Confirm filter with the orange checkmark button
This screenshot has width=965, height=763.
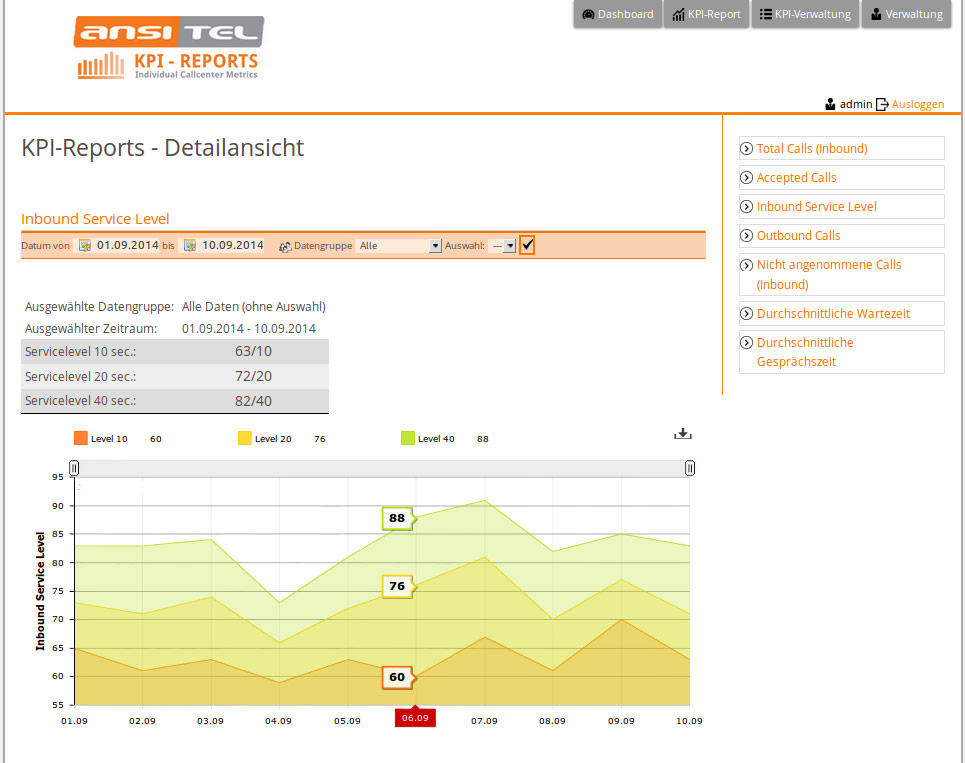(527, 245)
